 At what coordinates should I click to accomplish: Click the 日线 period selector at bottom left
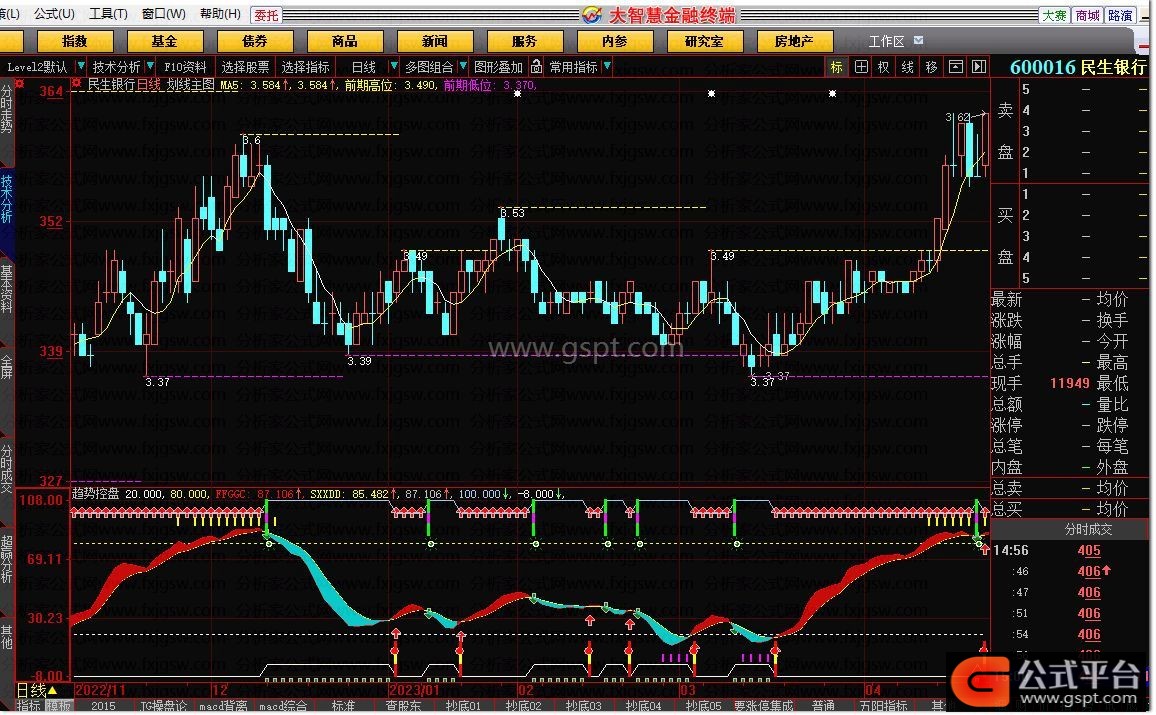click(x=37, y=691)
